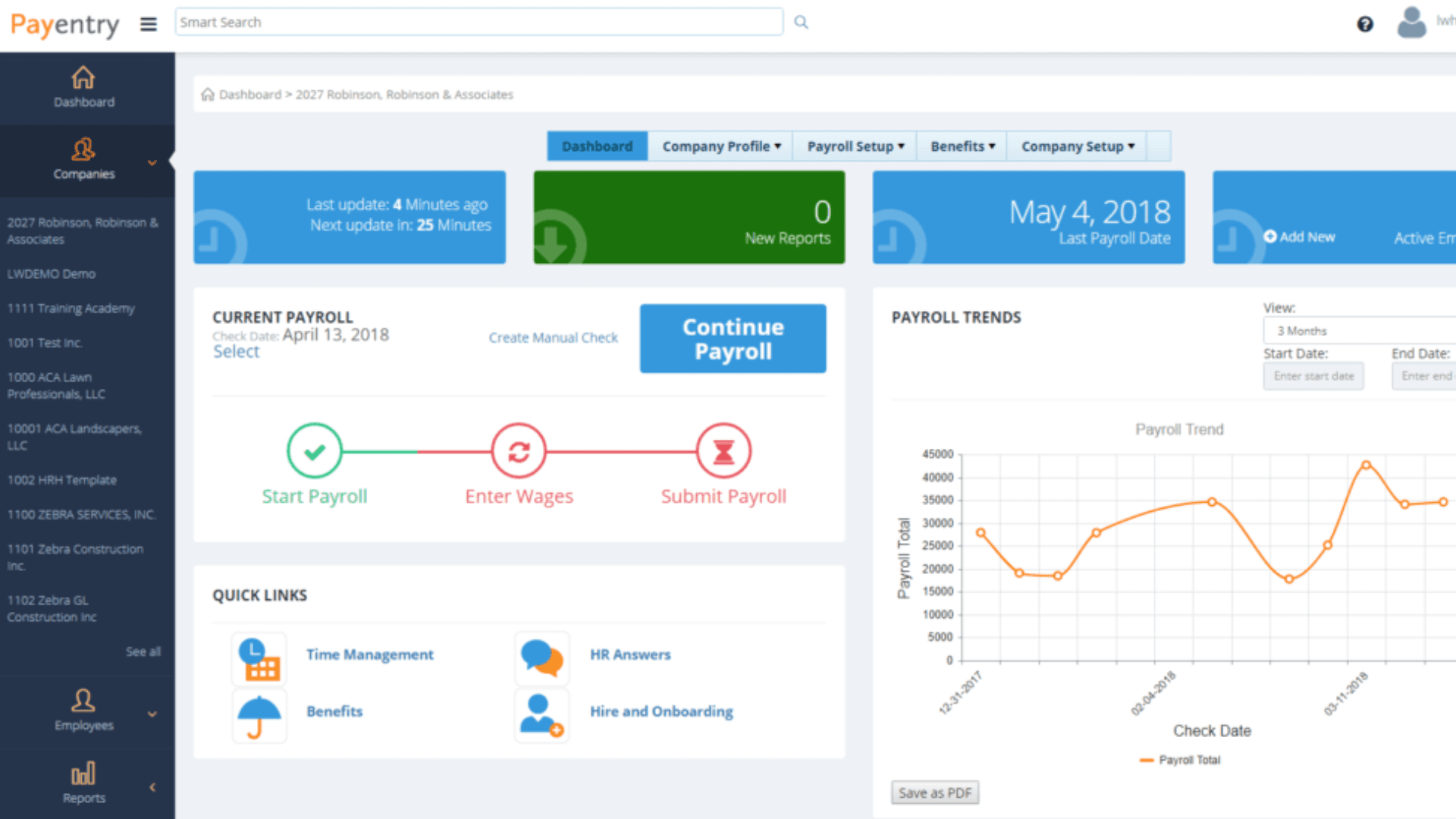The width and height of the screenshot is (1456, 819).
Task: Open the Employees sidebar section
Action: click(x=83, y=710)
